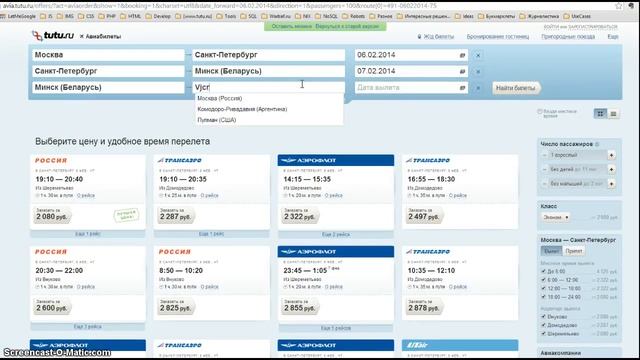Image resolution: width=640 pixels, height=360 pixels.
Task: Remove the Минск third route row
Action: click(x=478, y=88)
